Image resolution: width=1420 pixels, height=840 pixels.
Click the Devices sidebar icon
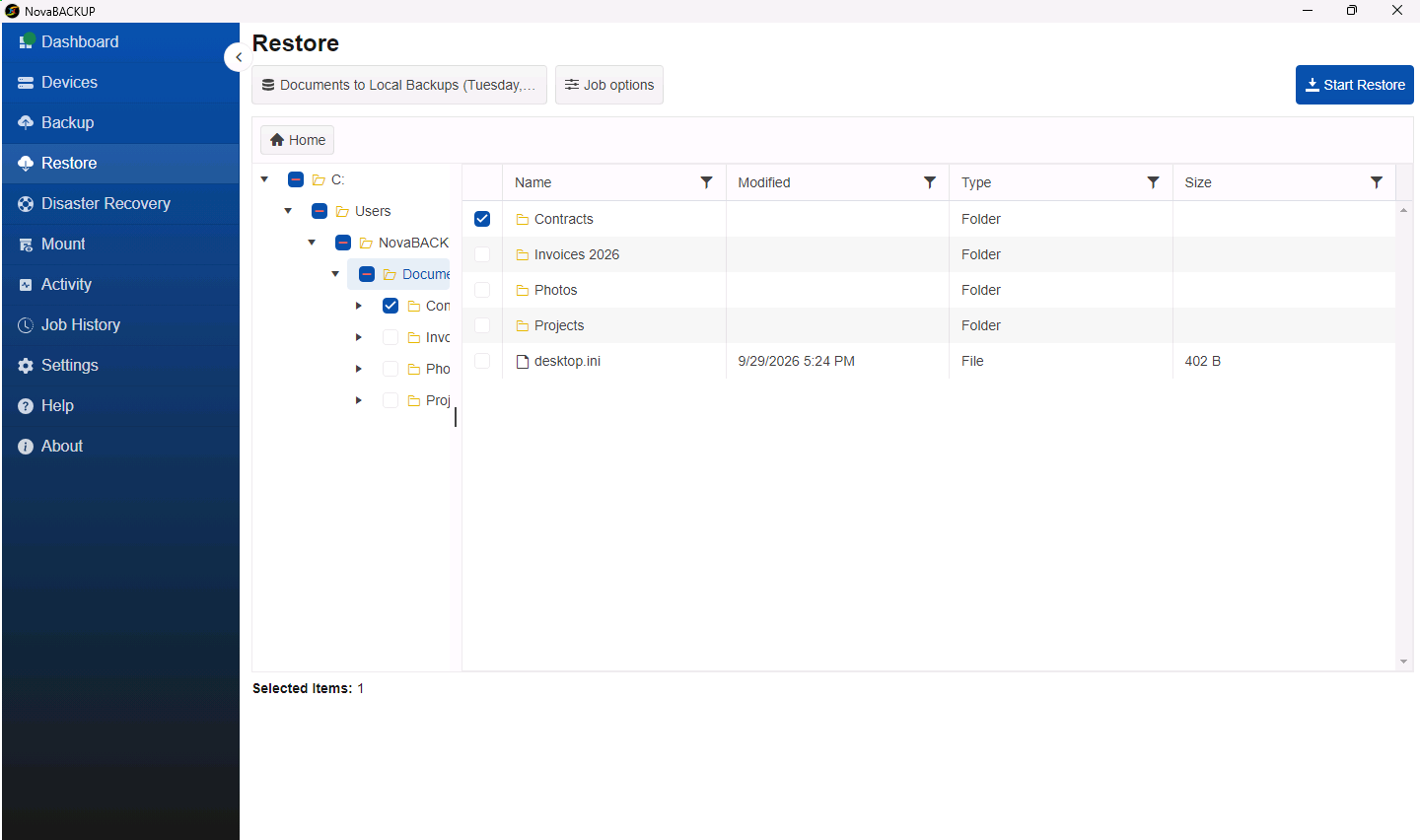pyautogui.click(x=26, y=83)
